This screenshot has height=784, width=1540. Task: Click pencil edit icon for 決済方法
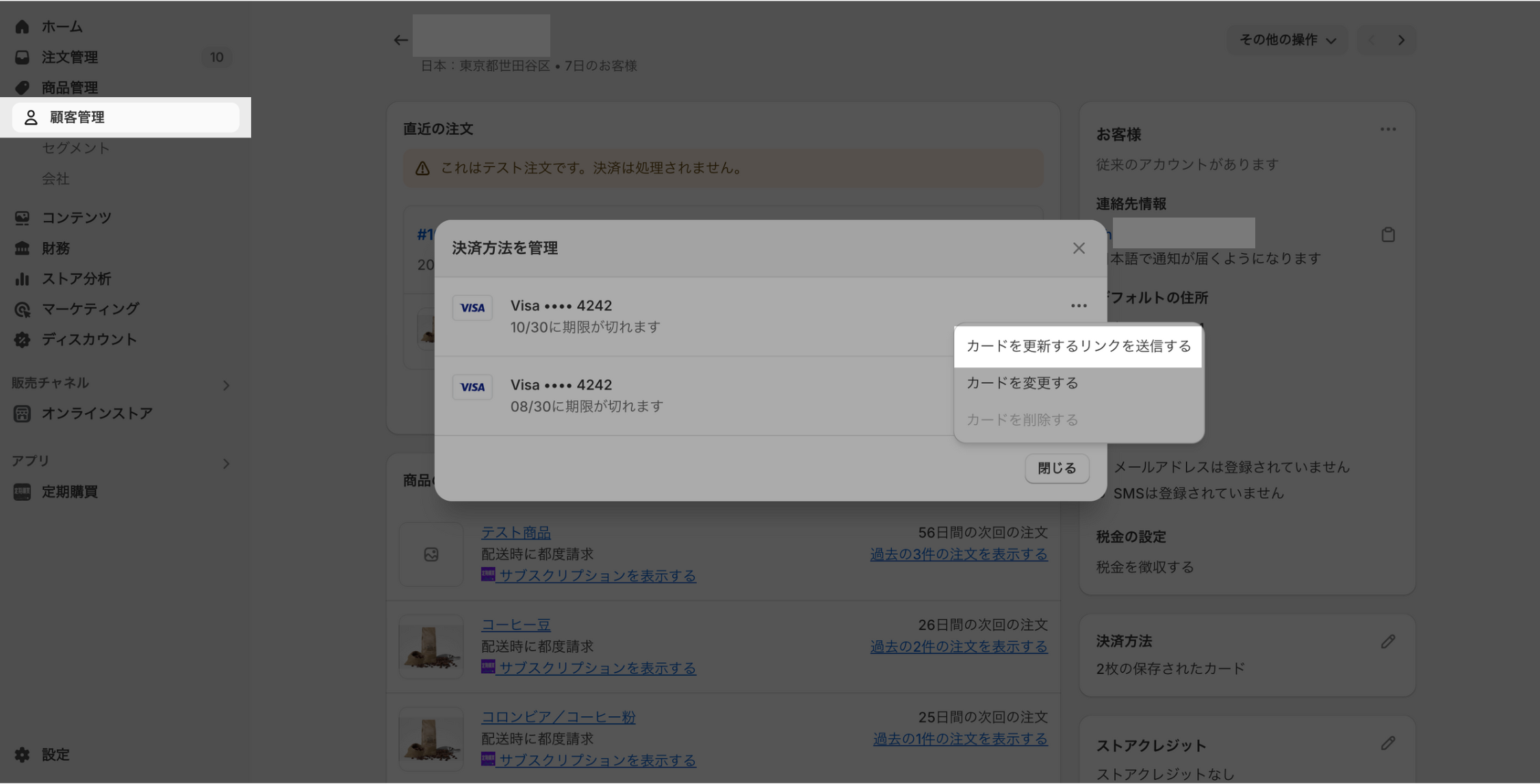click(1387, 642)
